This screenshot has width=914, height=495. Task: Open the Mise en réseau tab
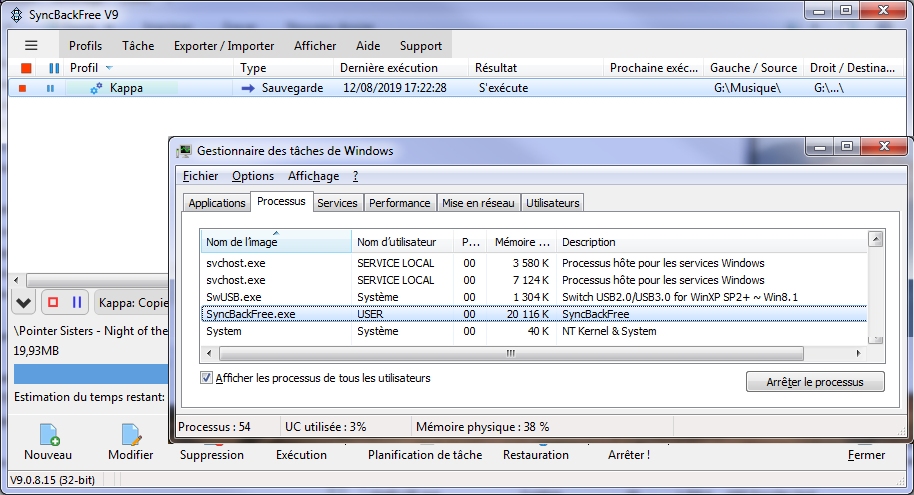(x=478, y=203)
